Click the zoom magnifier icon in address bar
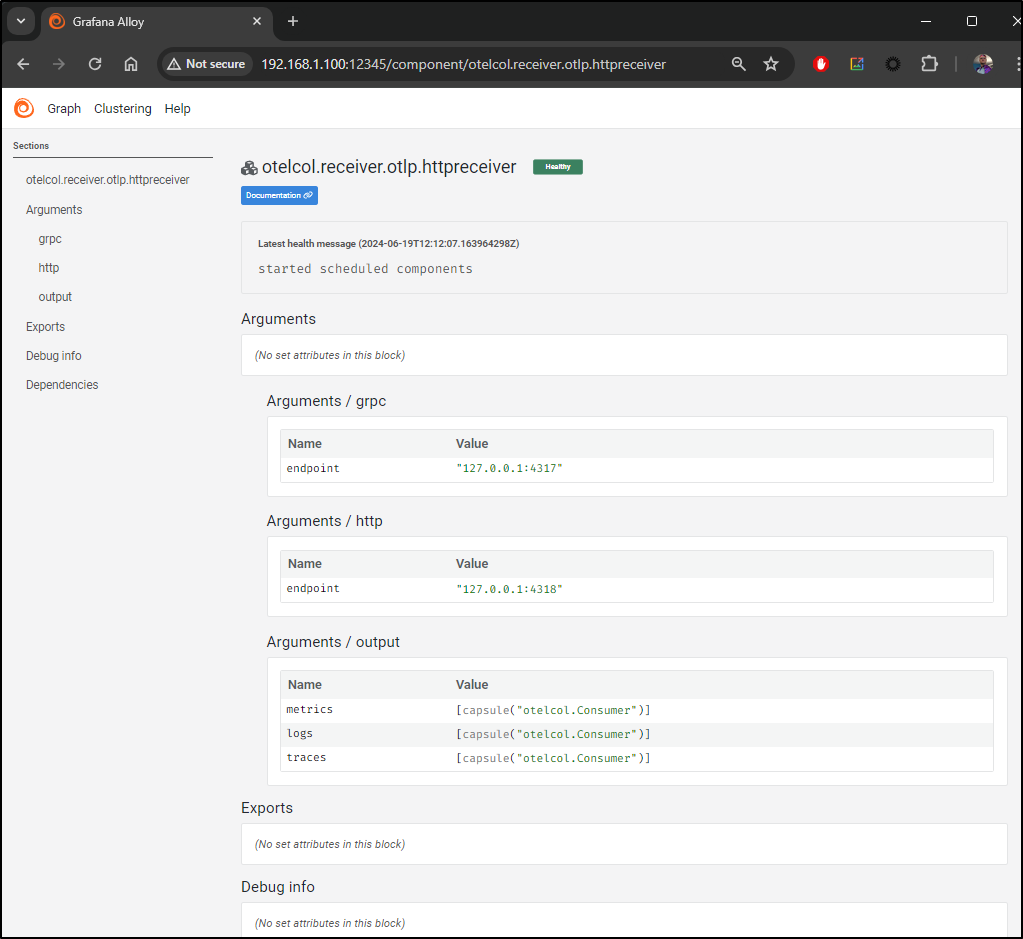This screenshot has height=939, width=1023. 739,64
